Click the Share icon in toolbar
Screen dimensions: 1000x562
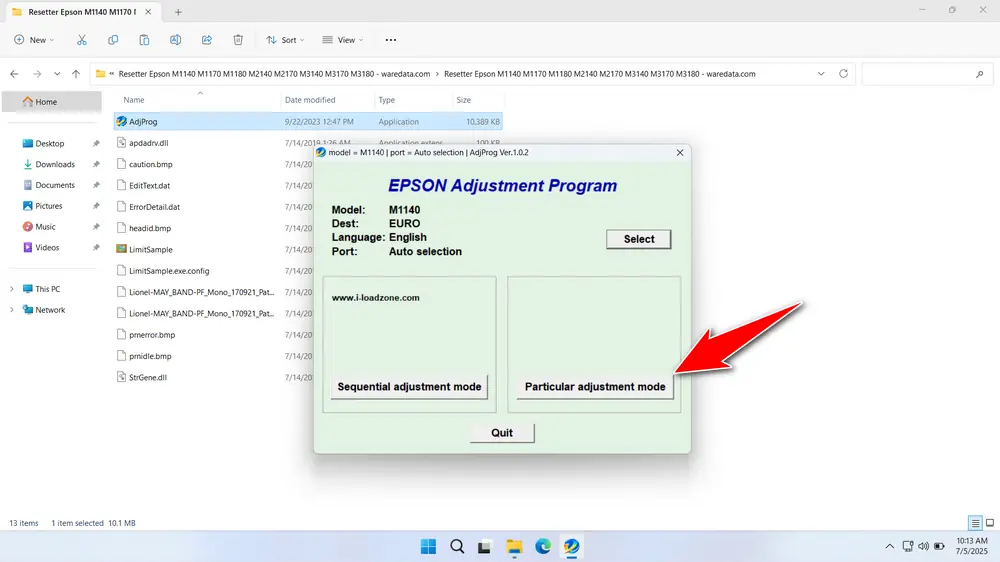point(207,40)
